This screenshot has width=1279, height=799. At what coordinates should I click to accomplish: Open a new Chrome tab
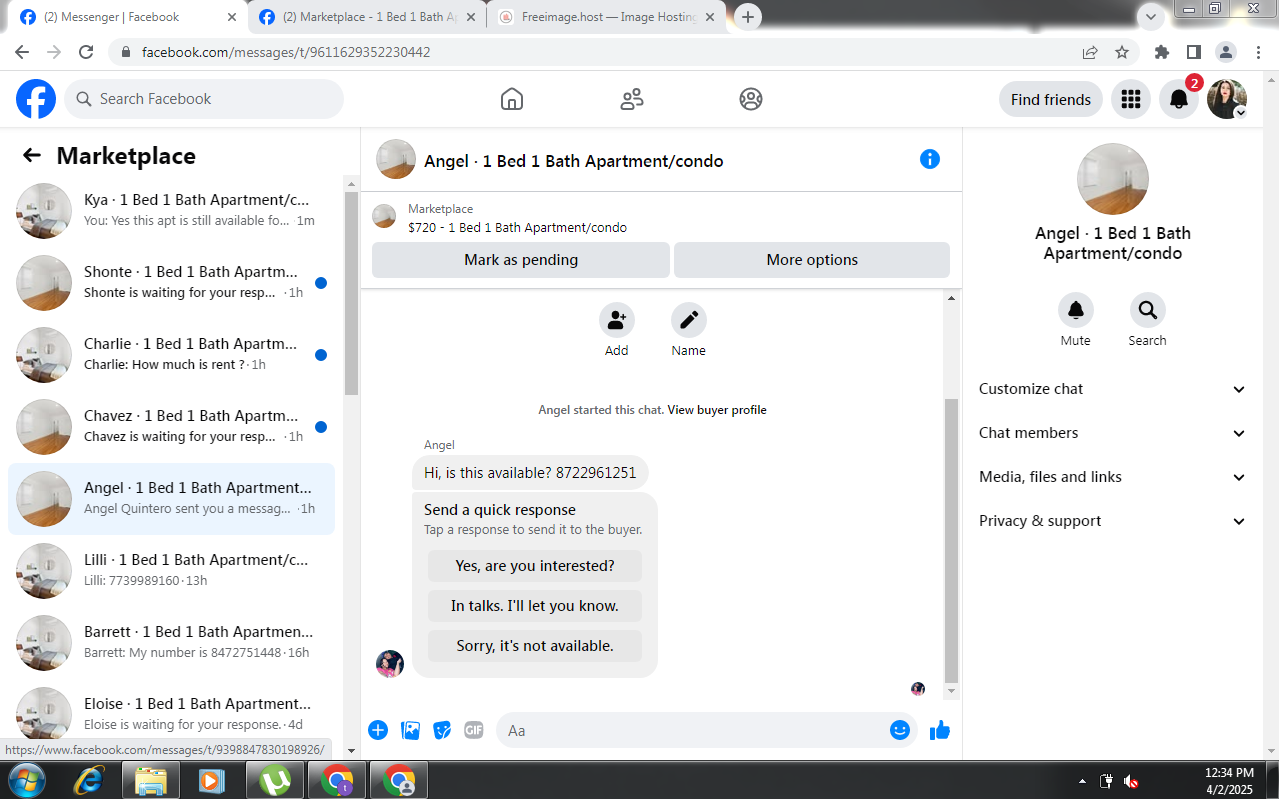tap(748, 17)
